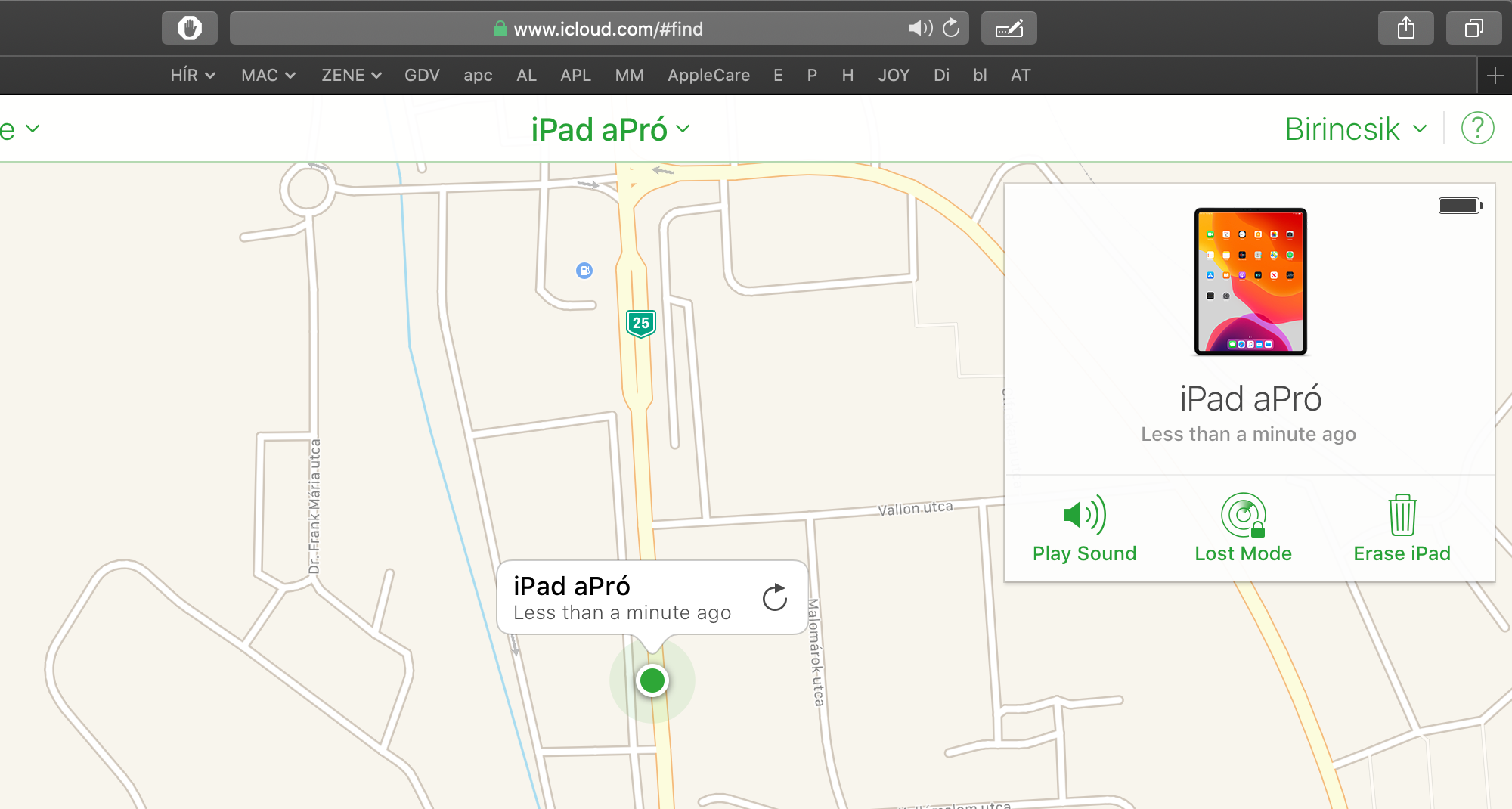Show all tabs overview button
1512x809 pixels.
[1473, 29]
